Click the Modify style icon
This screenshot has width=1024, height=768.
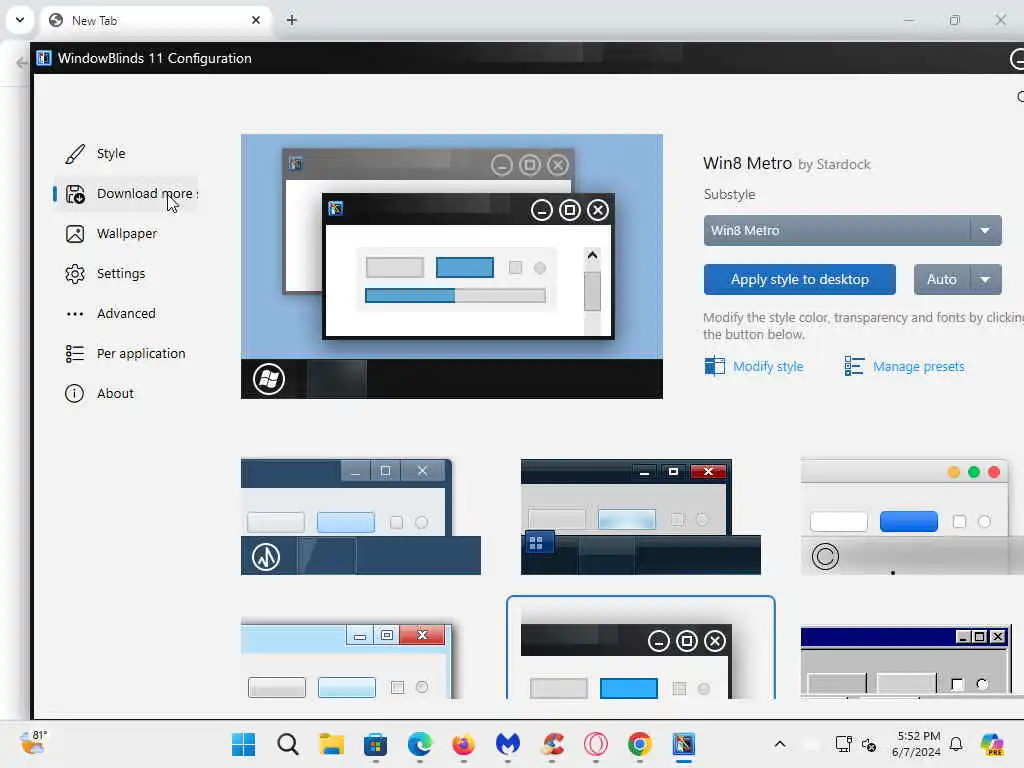(714, 366)
